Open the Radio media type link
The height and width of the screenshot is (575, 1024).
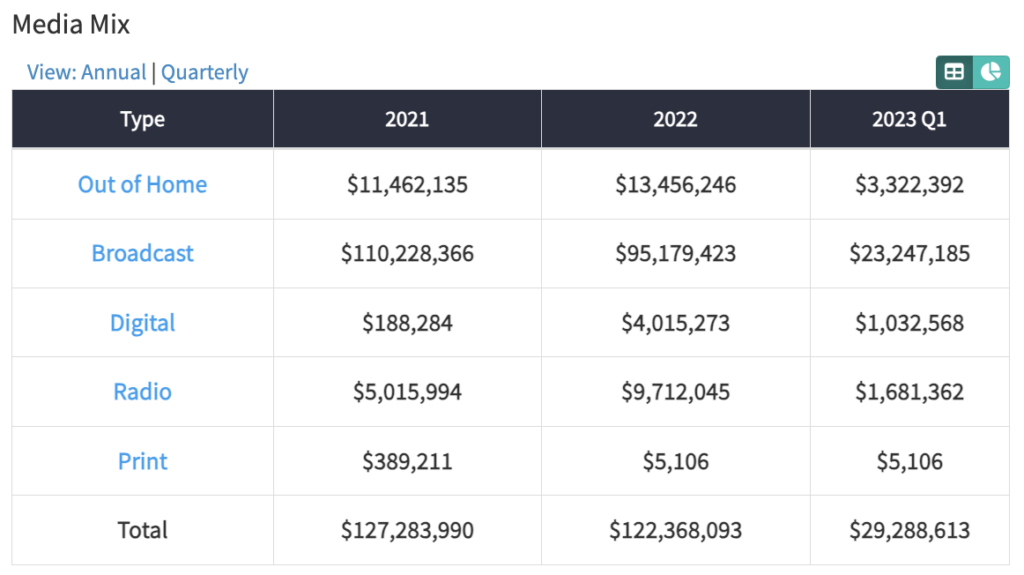click(x=142, y=391)
